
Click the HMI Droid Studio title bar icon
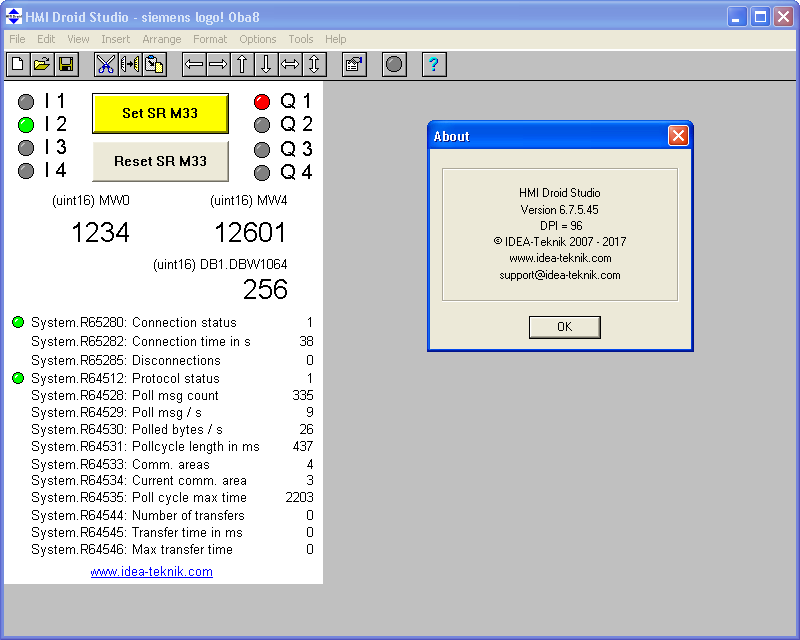tap(13, 17)
